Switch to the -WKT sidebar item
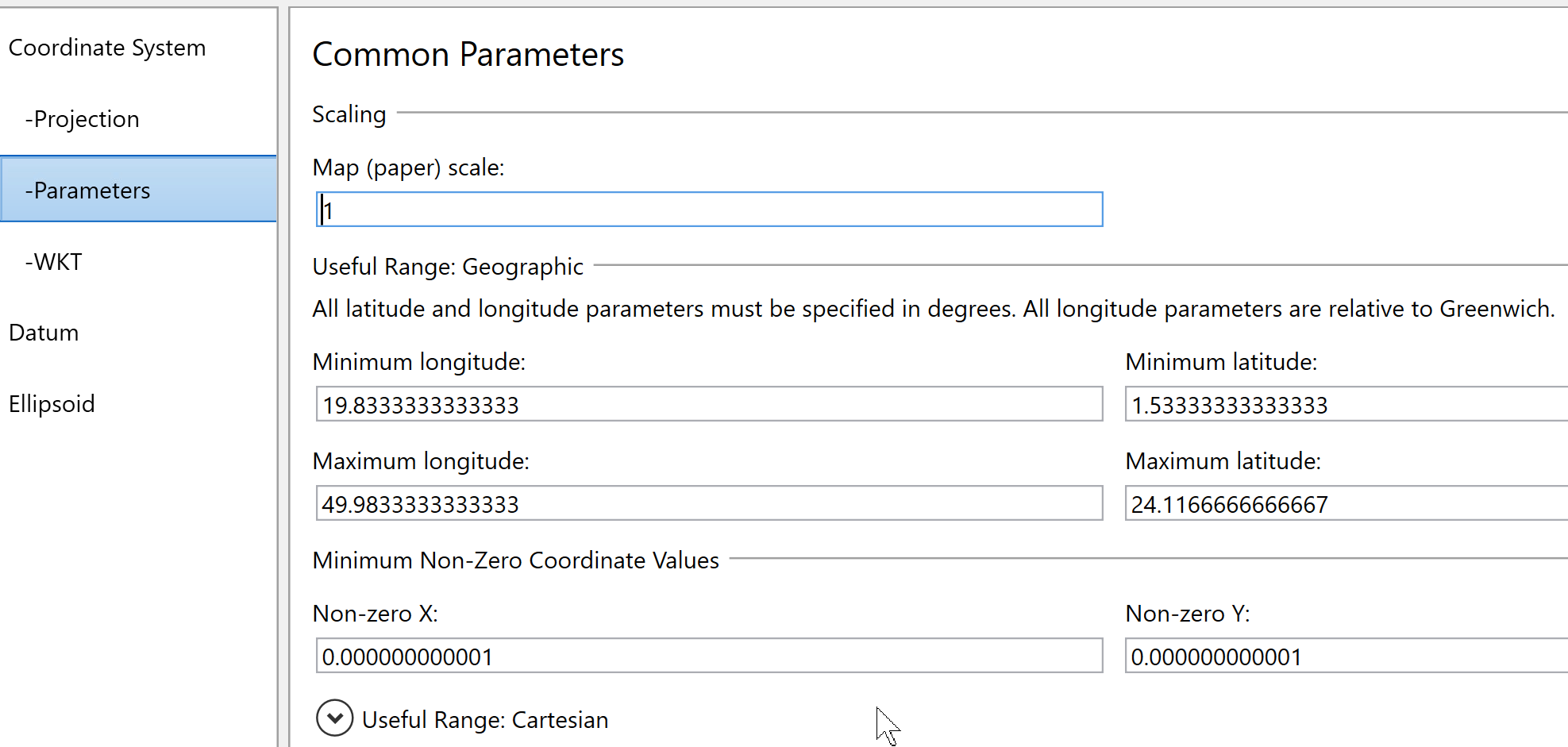 (x=54, y=262)
